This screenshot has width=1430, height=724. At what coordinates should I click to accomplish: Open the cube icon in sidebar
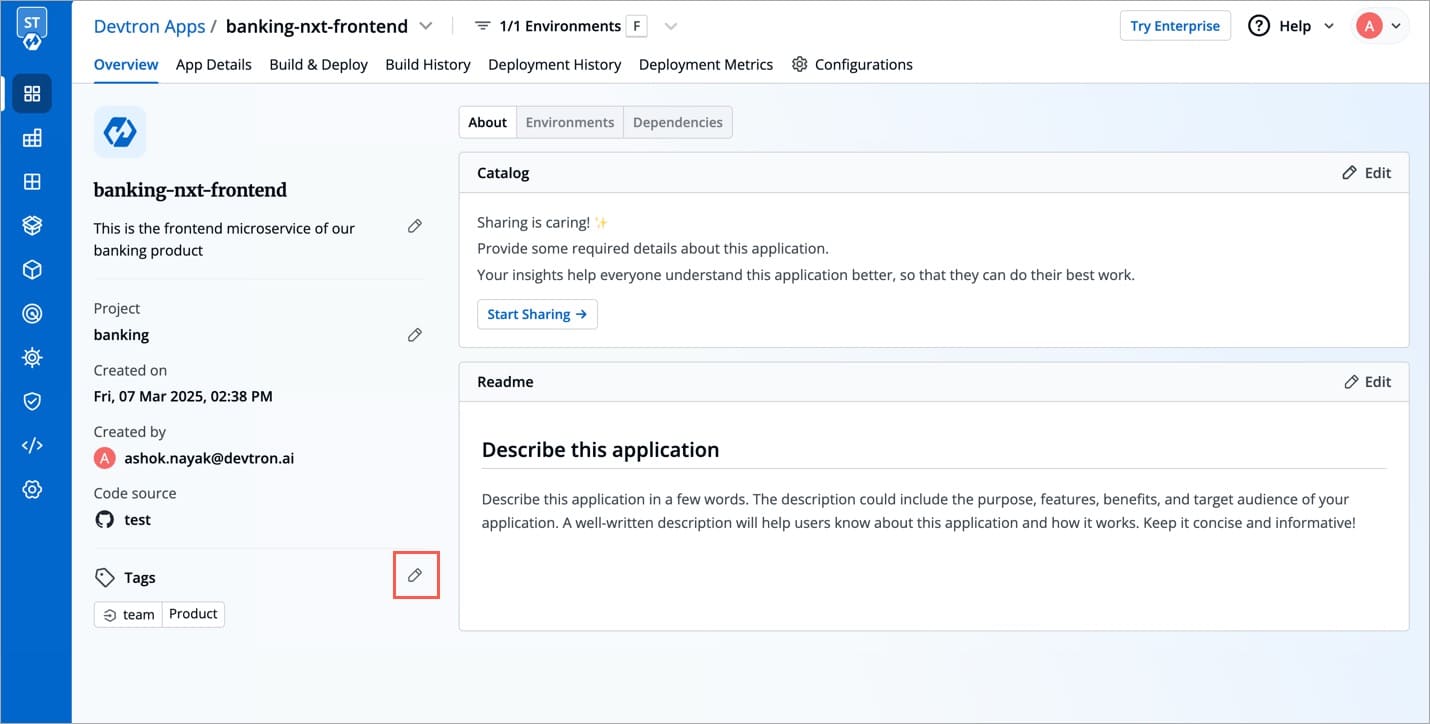click(32, 270)
